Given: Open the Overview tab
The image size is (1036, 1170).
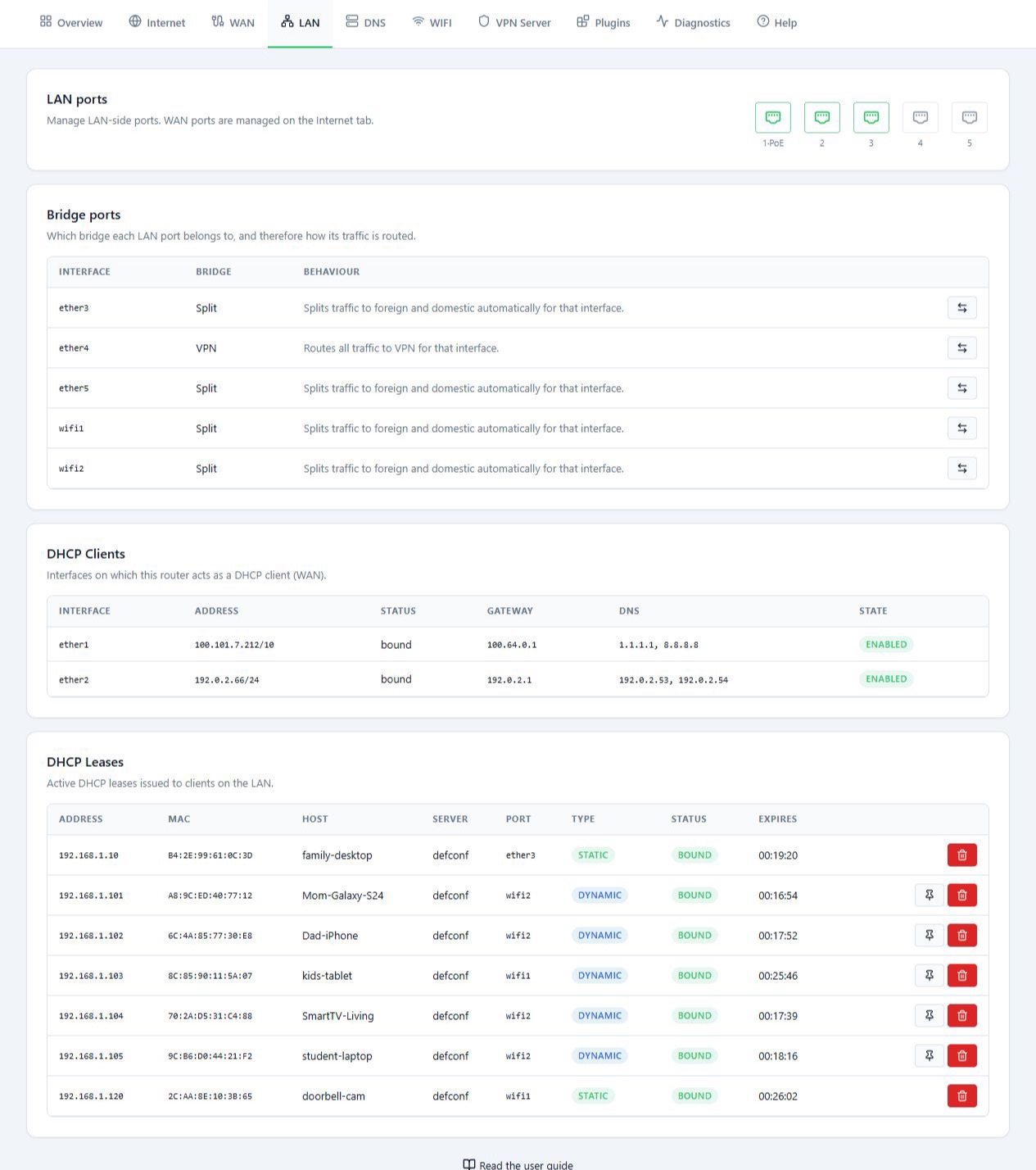Looking at the screenshot, I should (x=71, y=22).
